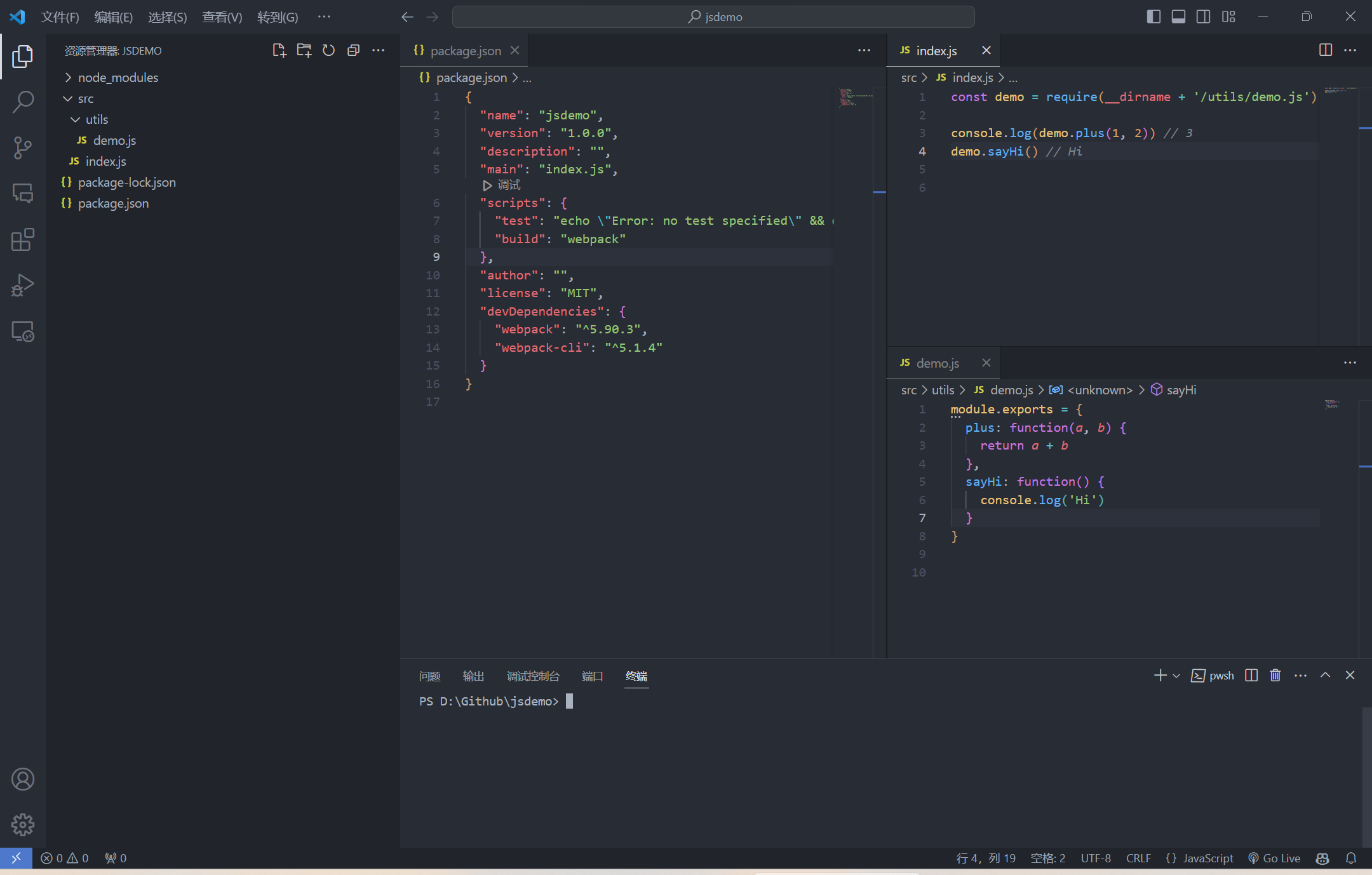This screenshot has width=1372, height=875.
Task: Open the Source Control view
Action: pyautogui.click(x=23, y=147)
